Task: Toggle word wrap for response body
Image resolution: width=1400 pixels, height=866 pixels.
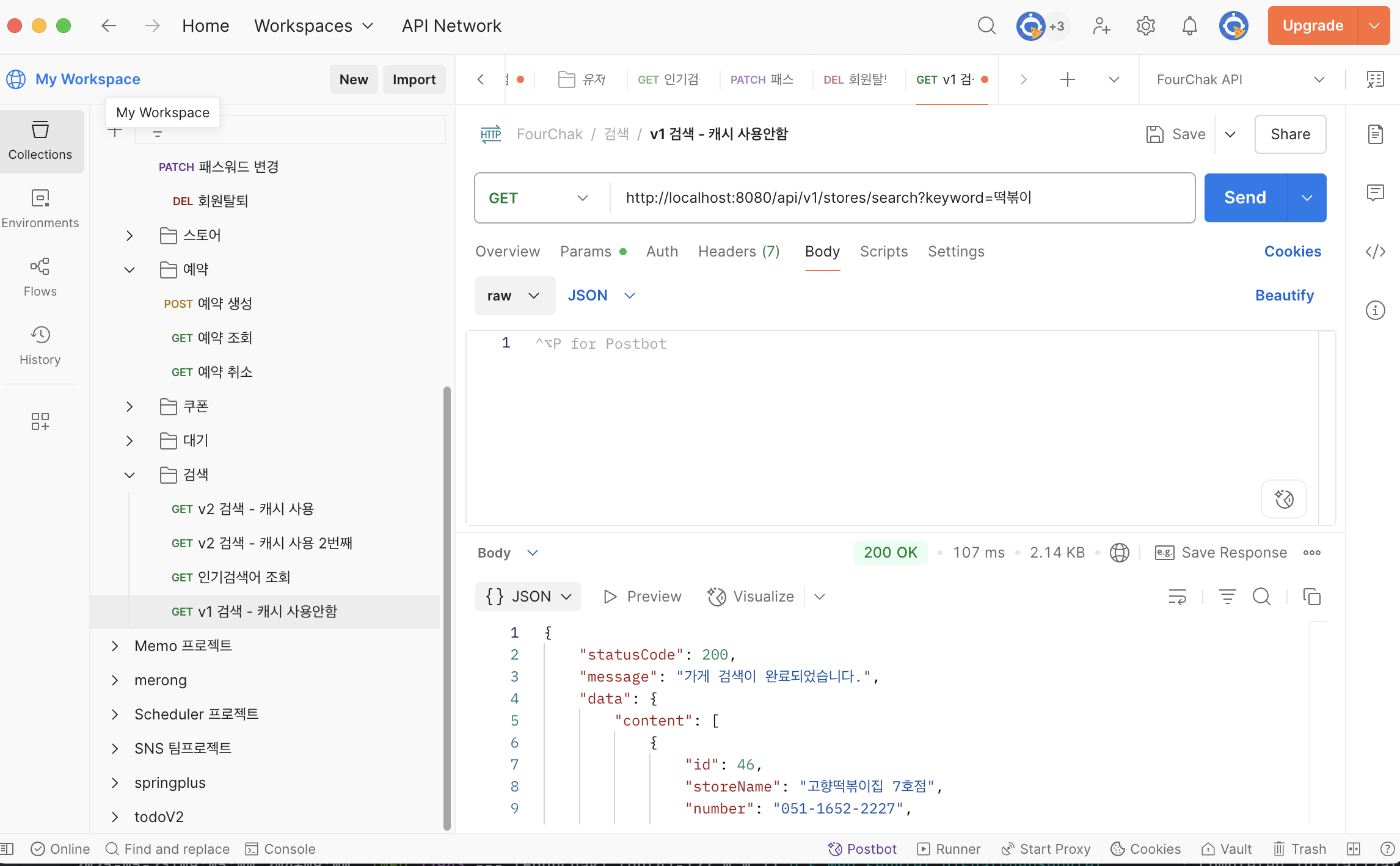Action: click(1177, 597)
